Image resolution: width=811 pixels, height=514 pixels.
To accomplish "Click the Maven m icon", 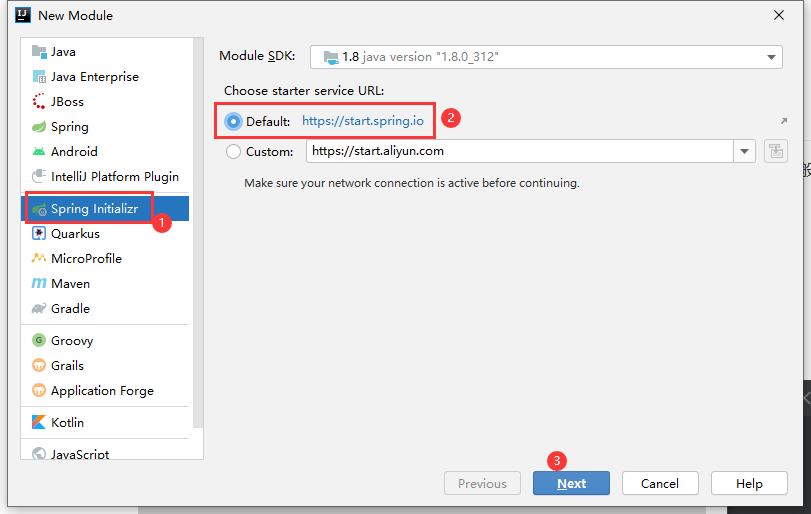I will 39,283.
